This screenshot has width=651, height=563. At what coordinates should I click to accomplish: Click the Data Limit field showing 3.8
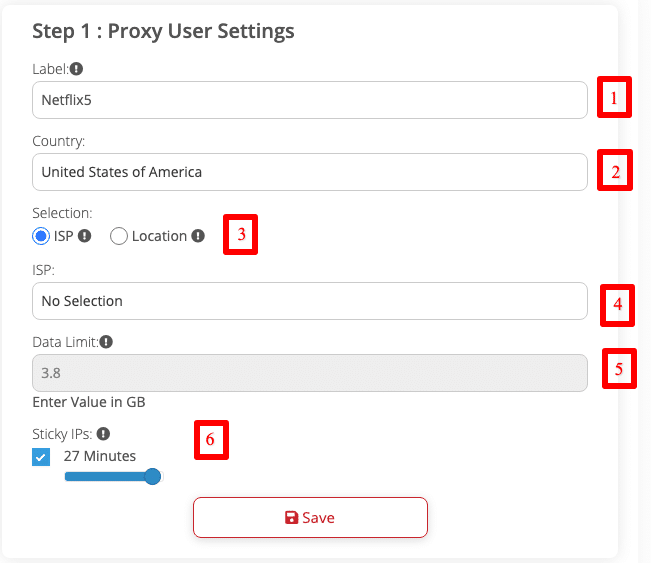309,373
